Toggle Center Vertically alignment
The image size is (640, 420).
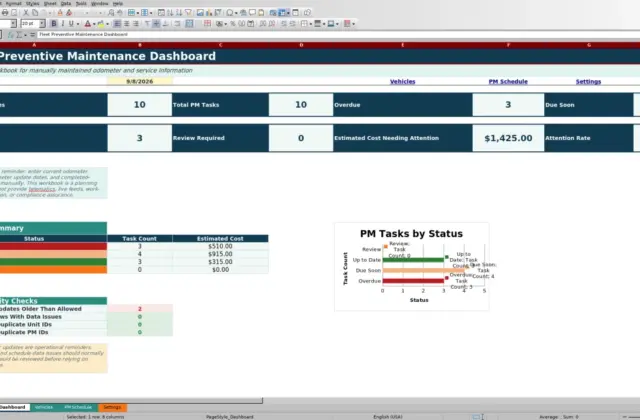click(x=156, y=24)
